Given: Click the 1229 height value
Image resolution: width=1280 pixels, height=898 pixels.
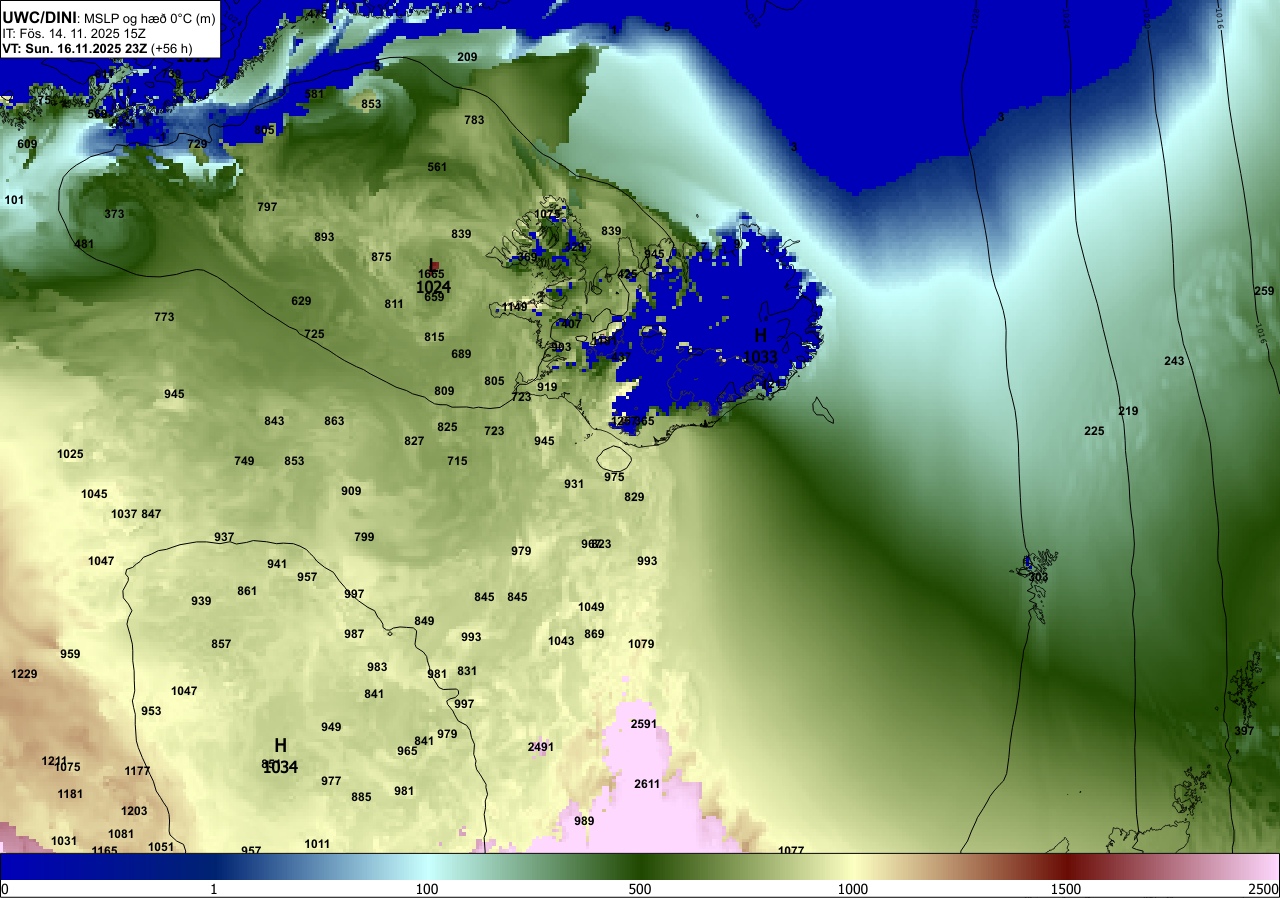Looking at the screenshot, I should 24,674.
